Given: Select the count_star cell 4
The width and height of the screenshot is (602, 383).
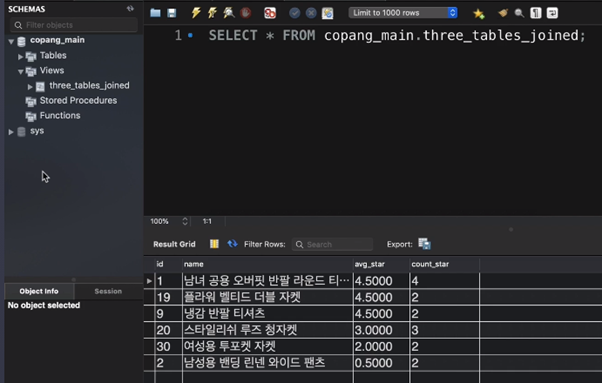Looking at the screenshot, I should (445, 281).
